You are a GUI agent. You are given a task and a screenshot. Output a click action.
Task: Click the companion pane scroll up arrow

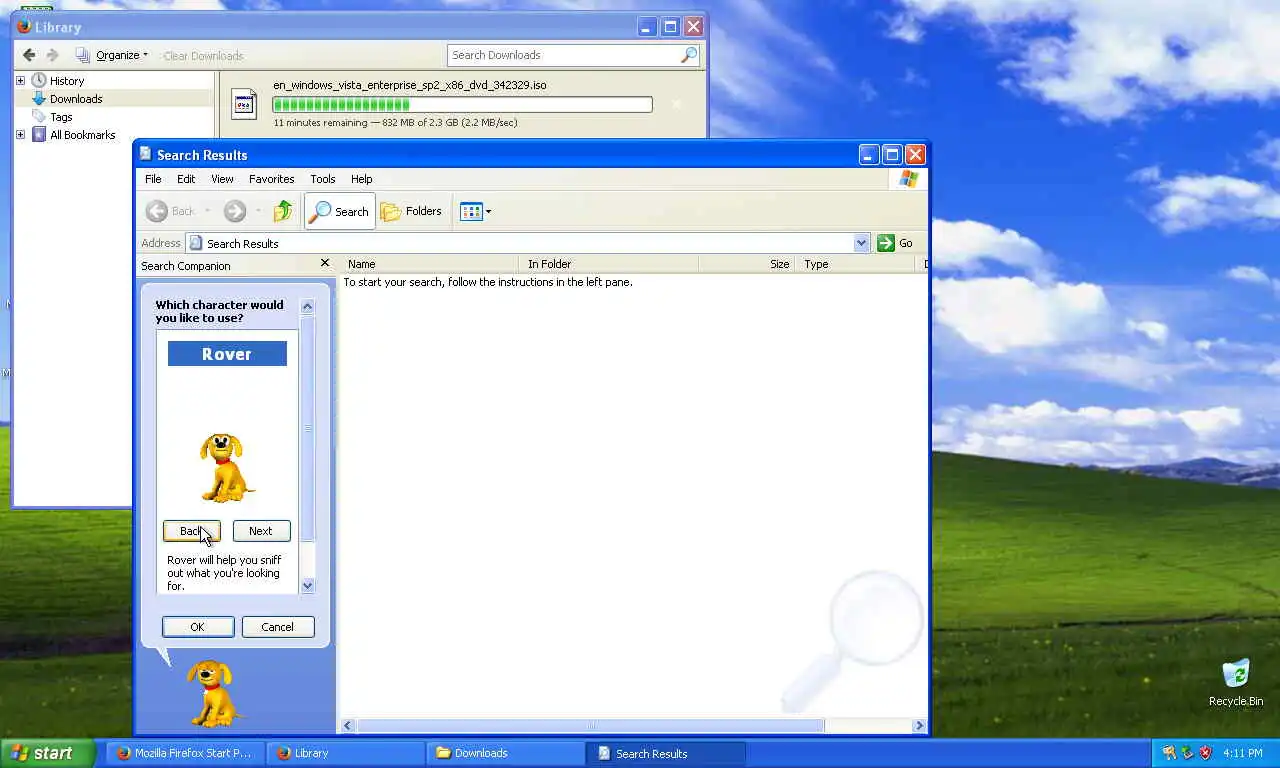point(307,306)
